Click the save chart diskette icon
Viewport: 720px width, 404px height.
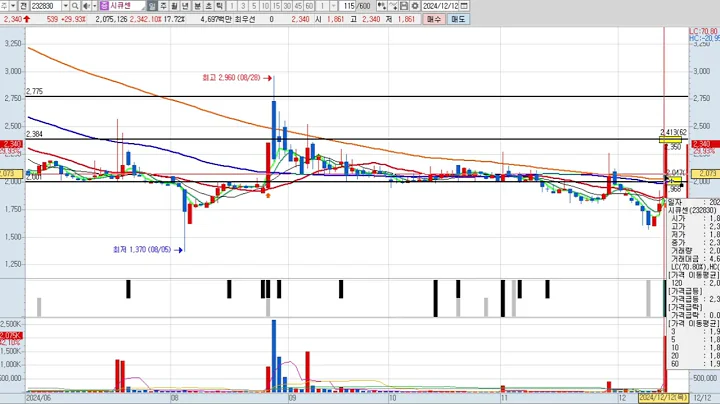point(404,6)
